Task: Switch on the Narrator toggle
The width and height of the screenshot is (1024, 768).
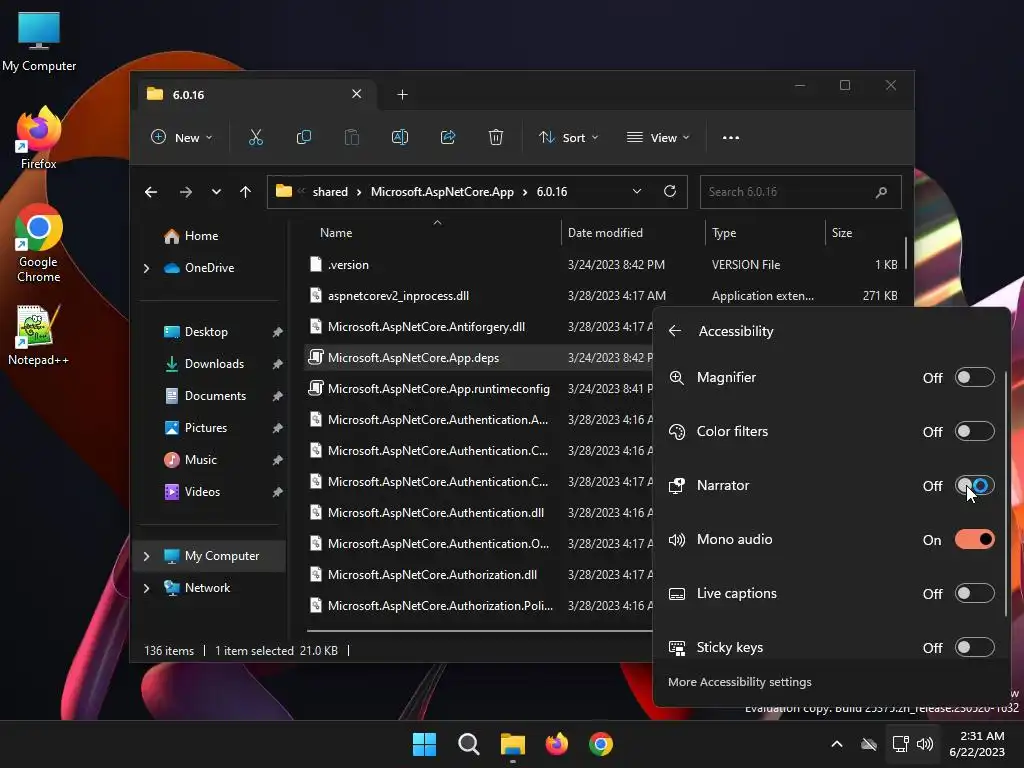Action: pyautogui.click(x=974, y=486)
